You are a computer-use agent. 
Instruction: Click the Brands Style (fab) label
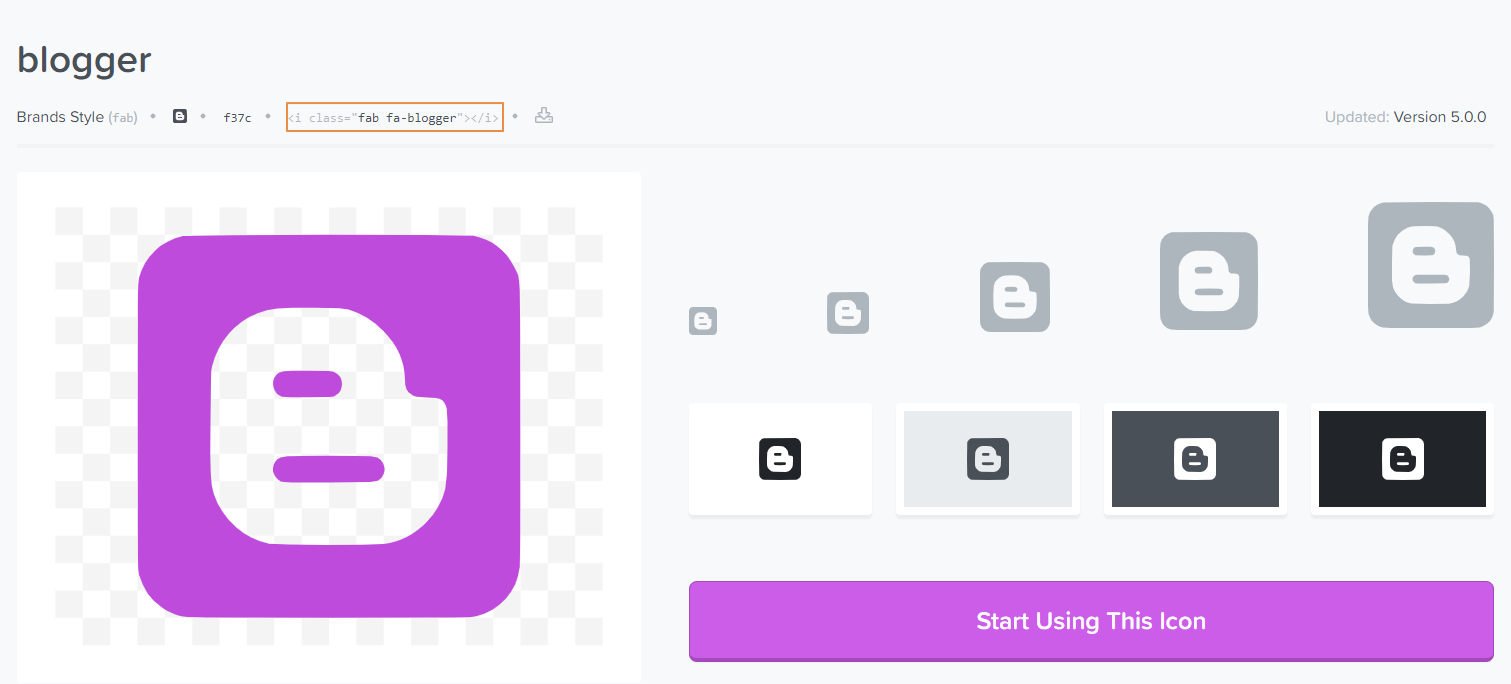pos(77,117)
